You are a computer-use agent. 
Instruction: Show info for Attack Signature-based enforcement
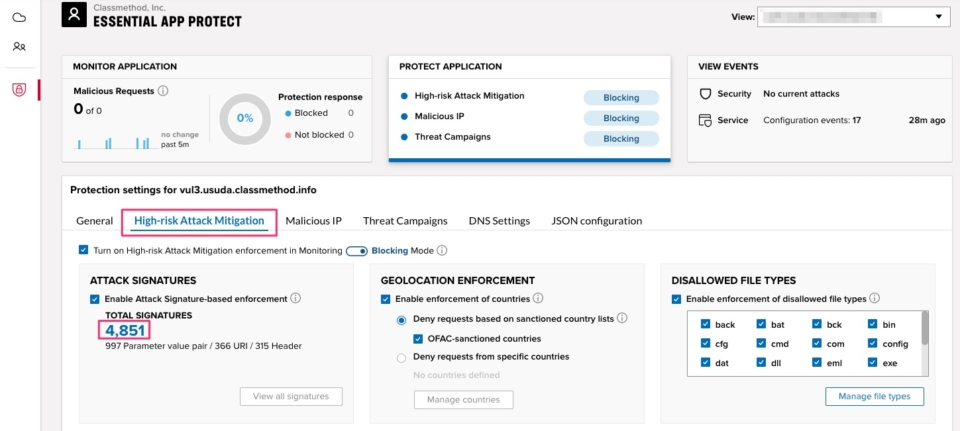[x=296, y=299]
